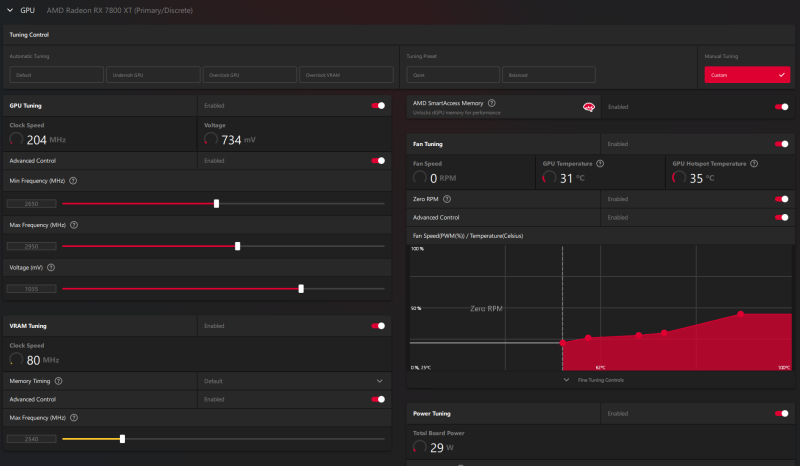
Task: Click the Custom manual tuning button
Action: tap(747, 75)
